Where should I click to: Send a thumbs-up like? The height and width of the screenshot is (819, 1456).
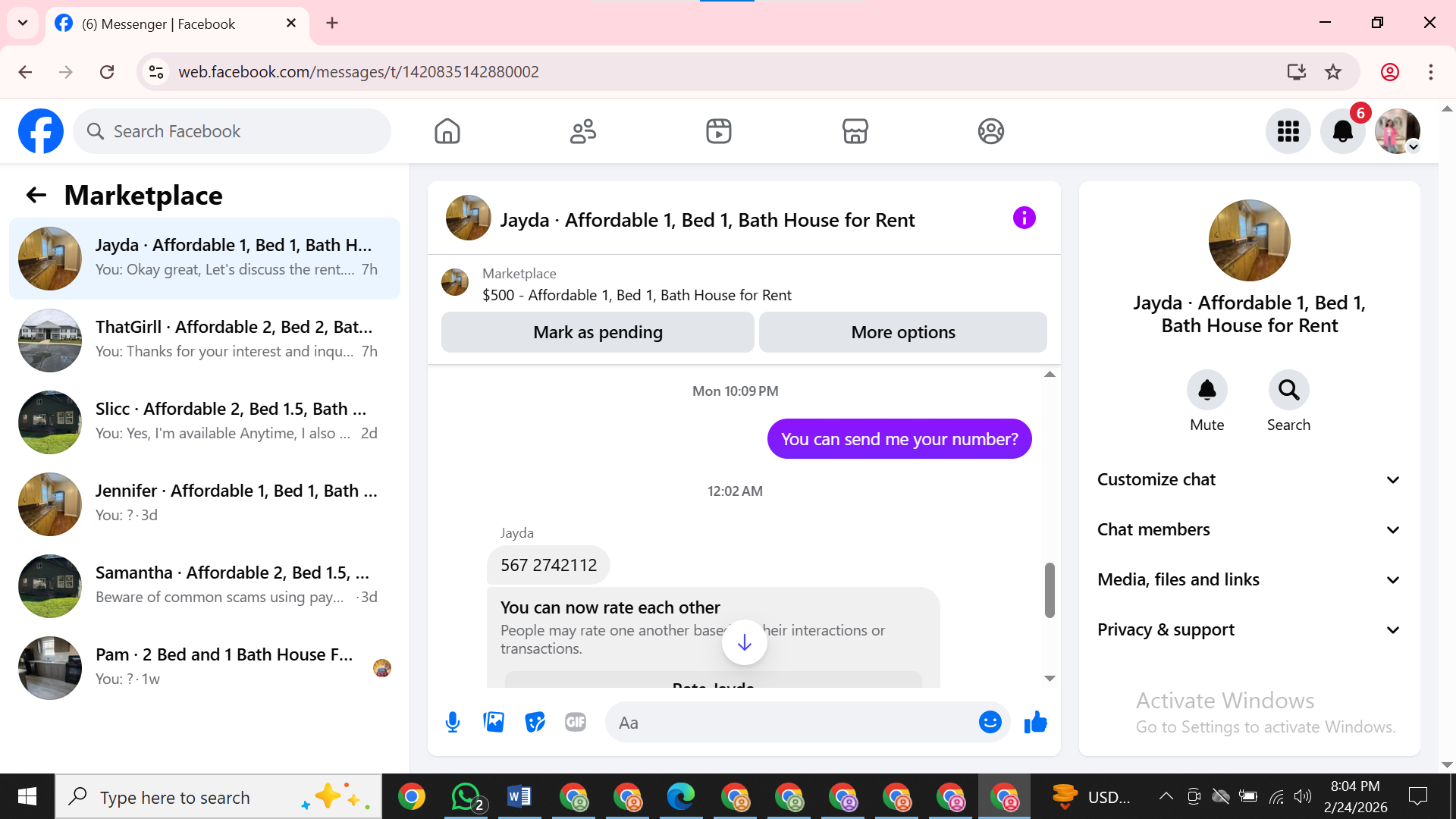1035,722
